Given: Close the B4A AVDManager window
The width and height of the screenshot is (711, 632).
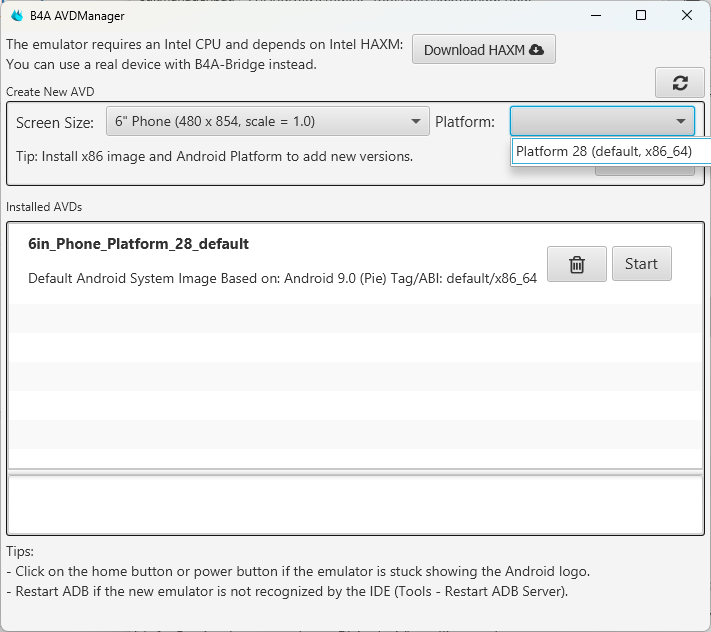Looking at the screenshot, I should (687, 15).
